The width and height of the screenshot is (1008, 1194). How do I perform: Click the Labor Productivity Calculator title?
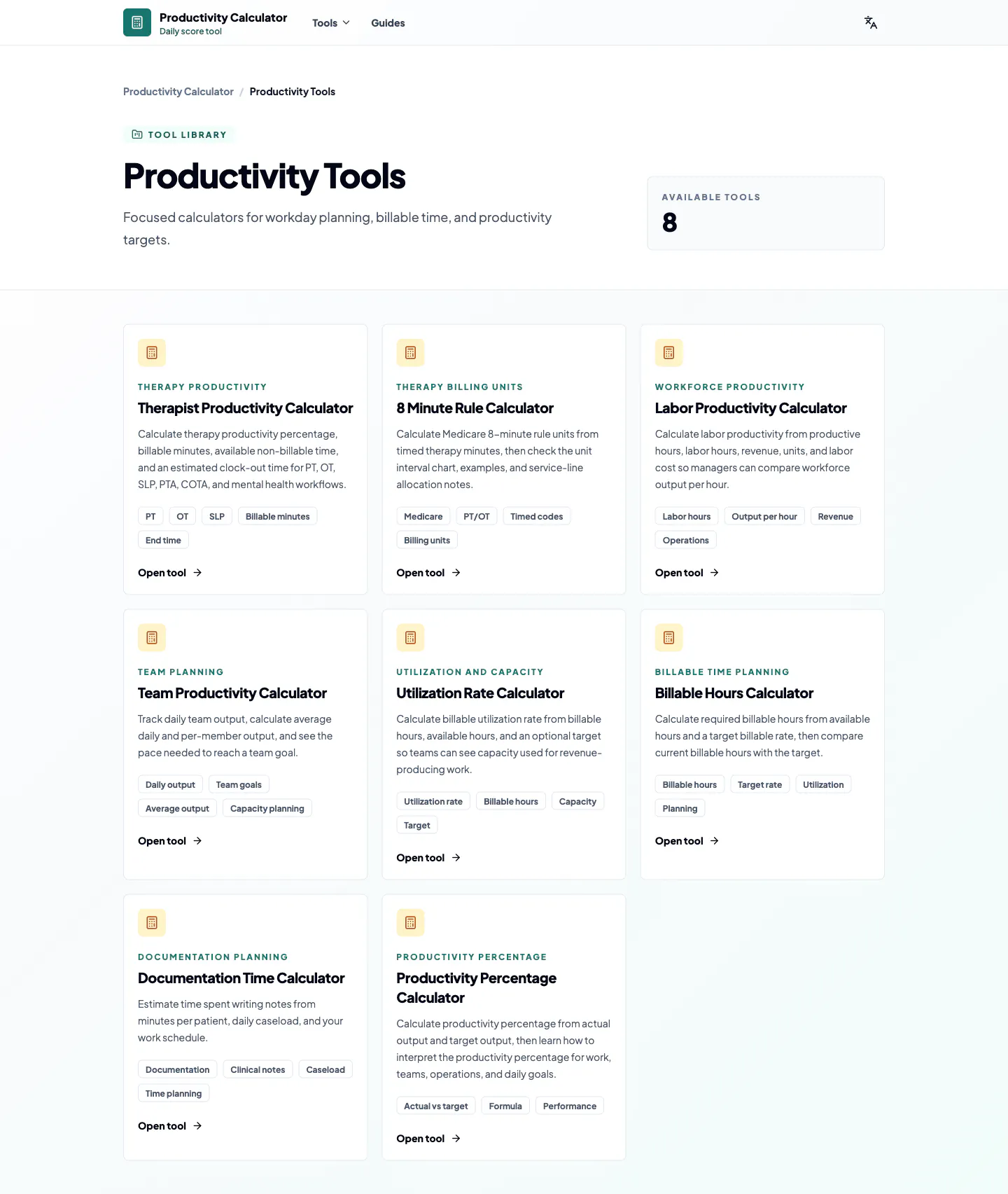750,408
